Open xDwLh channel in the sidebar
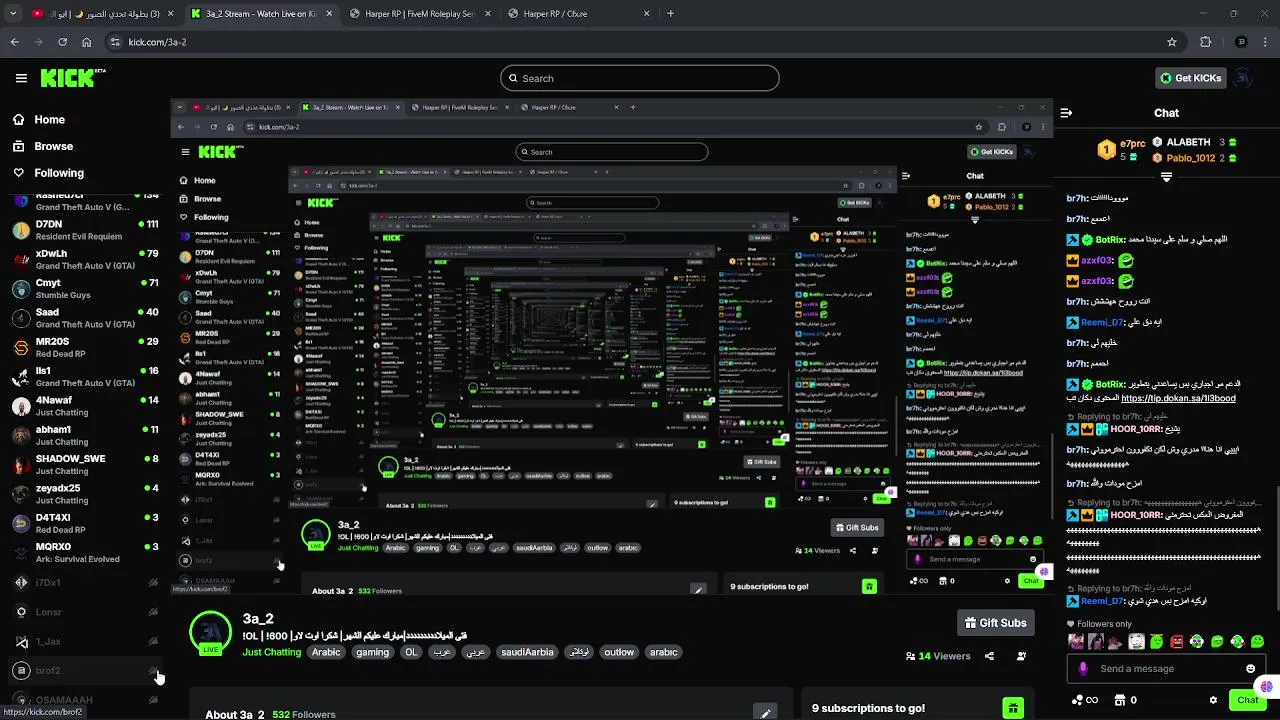 point(84,260)
